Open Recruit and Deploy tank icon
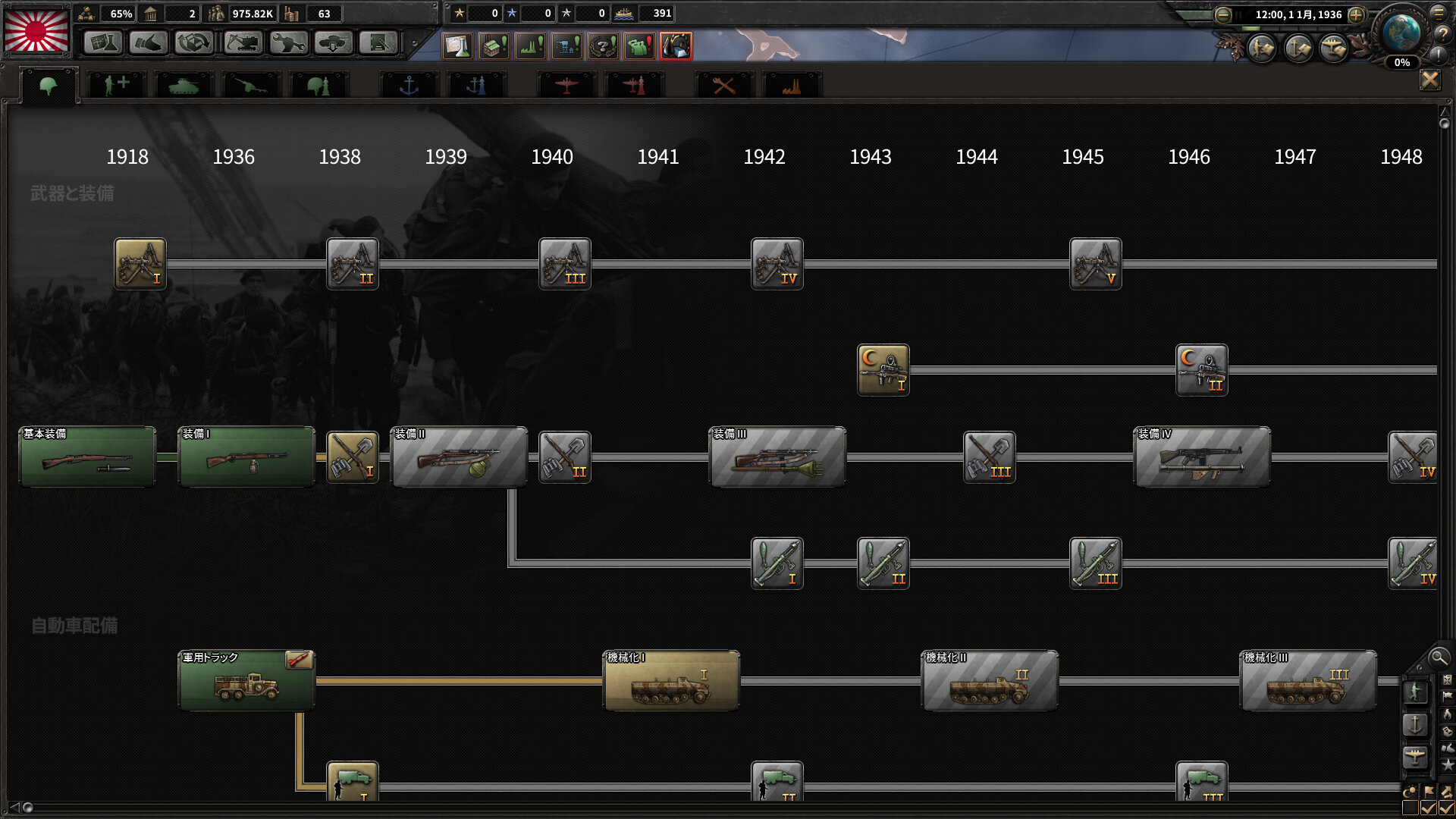The width and height of the screenshot is (1456, 819). click(x=334, y=43)
